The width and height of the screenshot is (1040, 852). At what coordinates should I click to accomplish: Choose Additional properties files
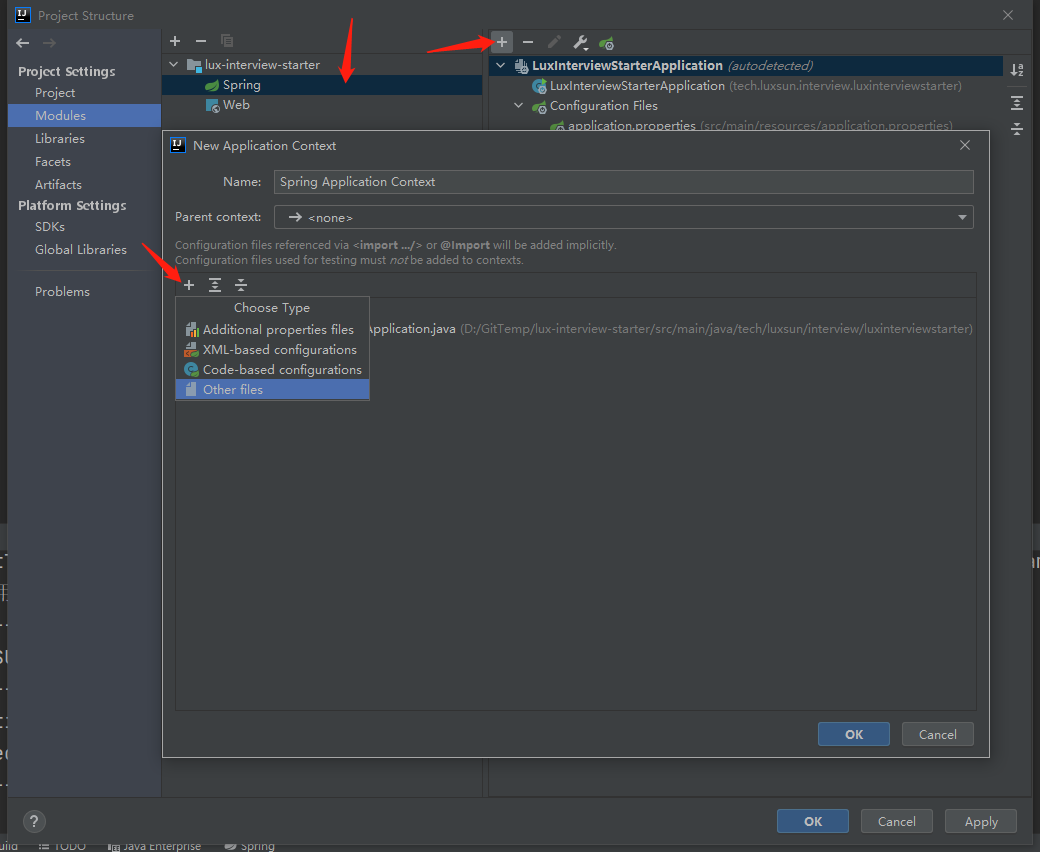point(272,330)
